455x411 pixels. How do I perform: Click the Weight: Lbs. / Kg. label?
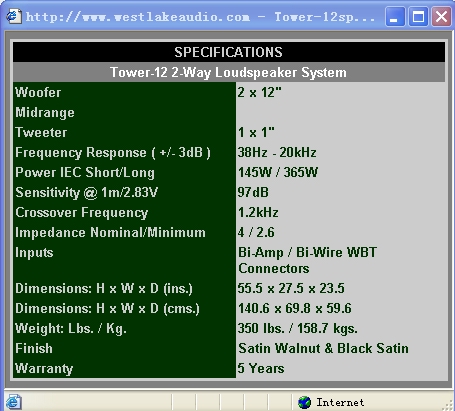point(71,329)
